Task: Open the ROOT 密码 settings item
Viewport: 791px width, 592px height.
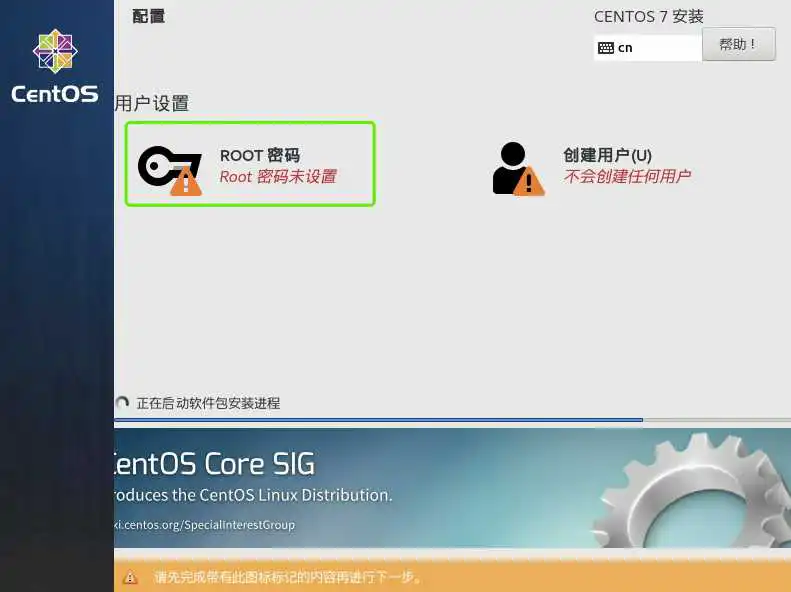Action: pos(250,164)
